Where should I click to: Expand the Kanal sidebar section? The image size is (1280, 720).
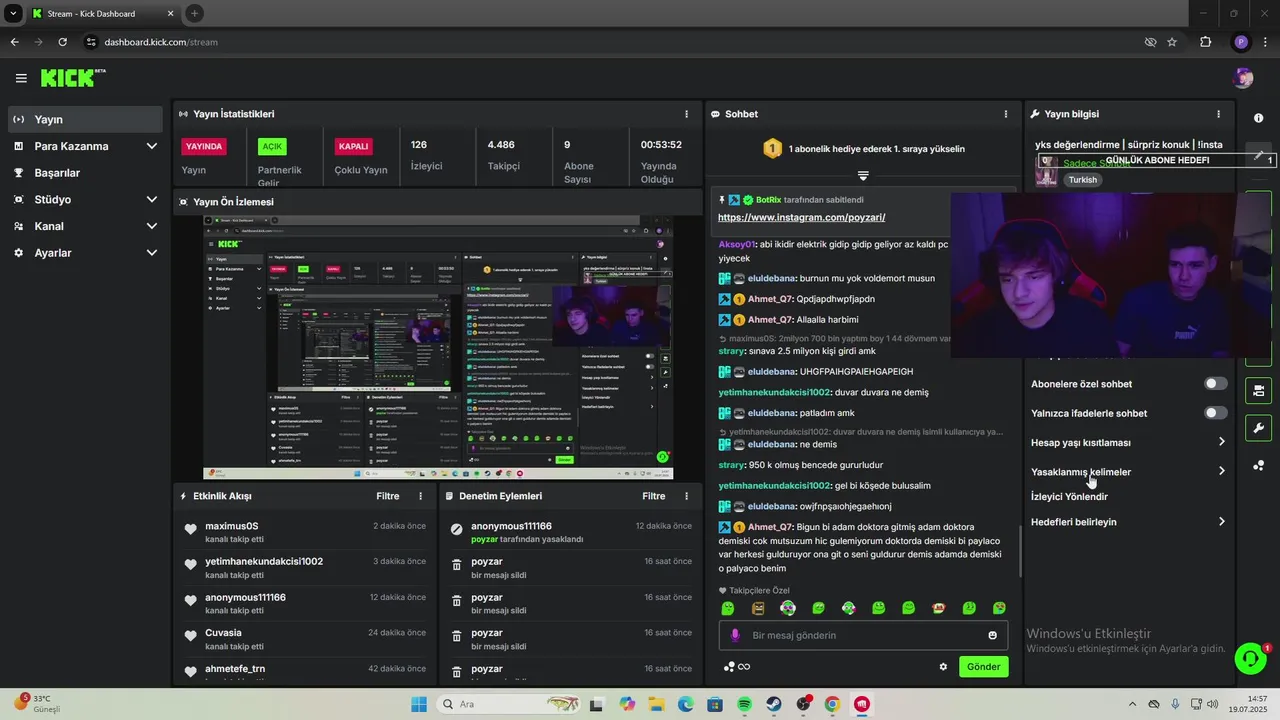pyautogui.click(x=152, y=226)
